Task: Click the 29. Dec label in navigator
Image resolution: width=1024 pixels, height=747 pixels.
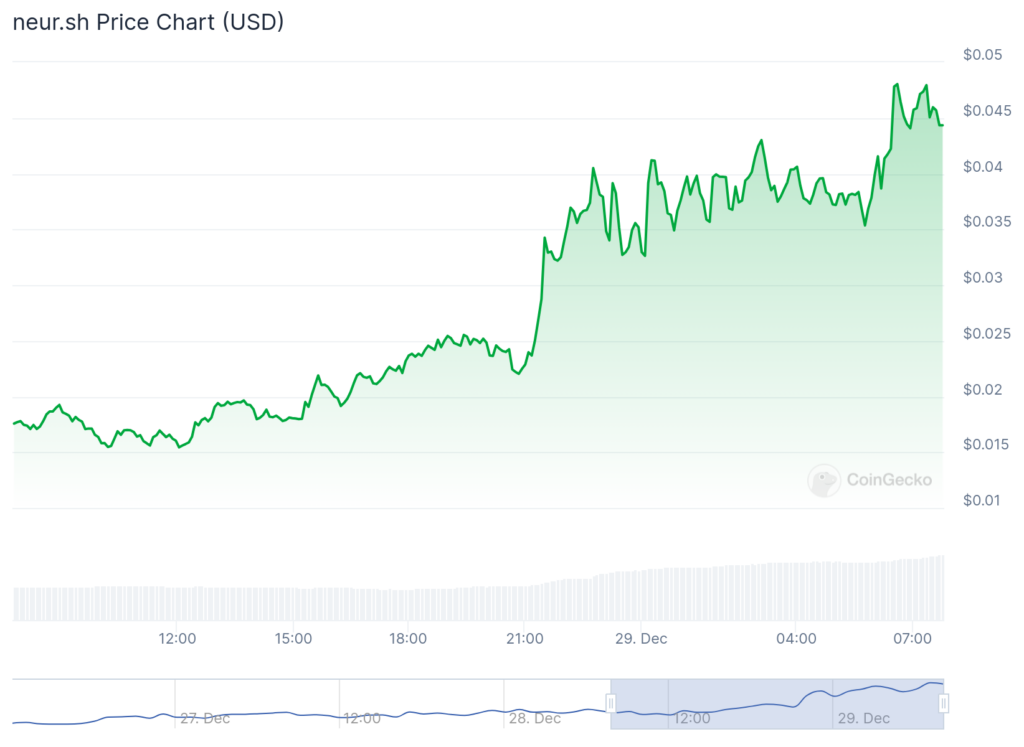Action: (864, 718)
